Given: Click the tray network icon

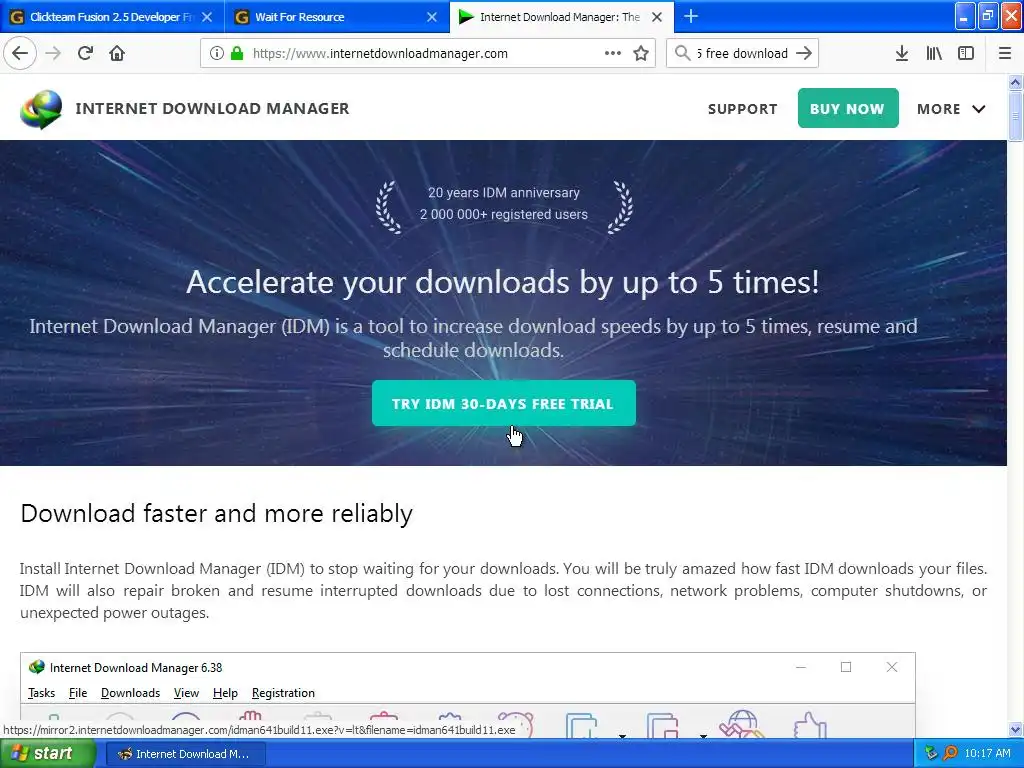Looking at the screenshot, I should coord(931,753).
